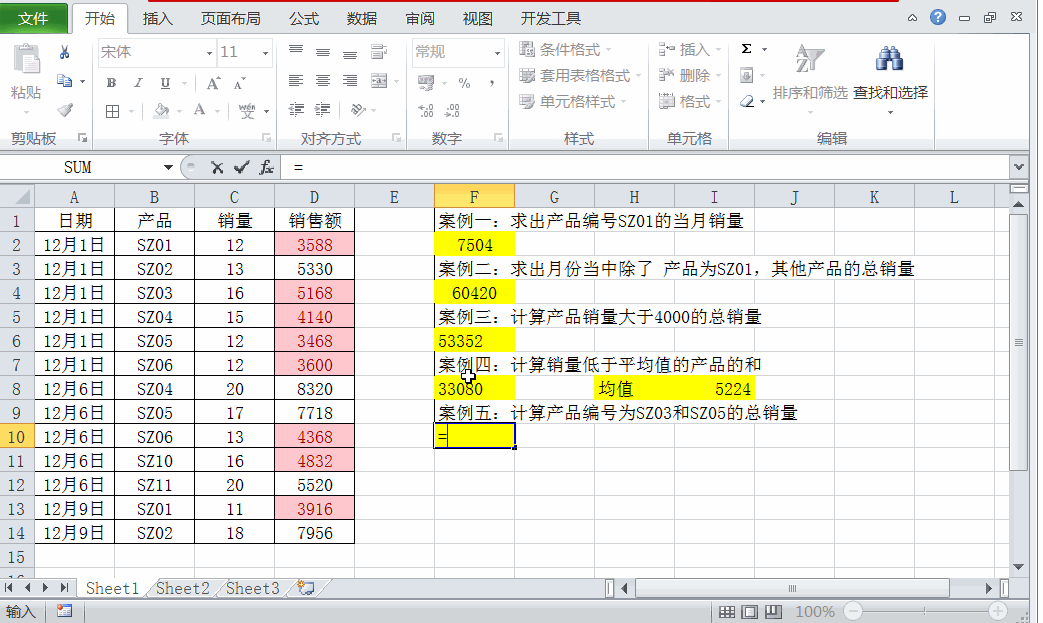1043x623 pixels.
Task: Click the Increase Indent icon
Action: 323,110
